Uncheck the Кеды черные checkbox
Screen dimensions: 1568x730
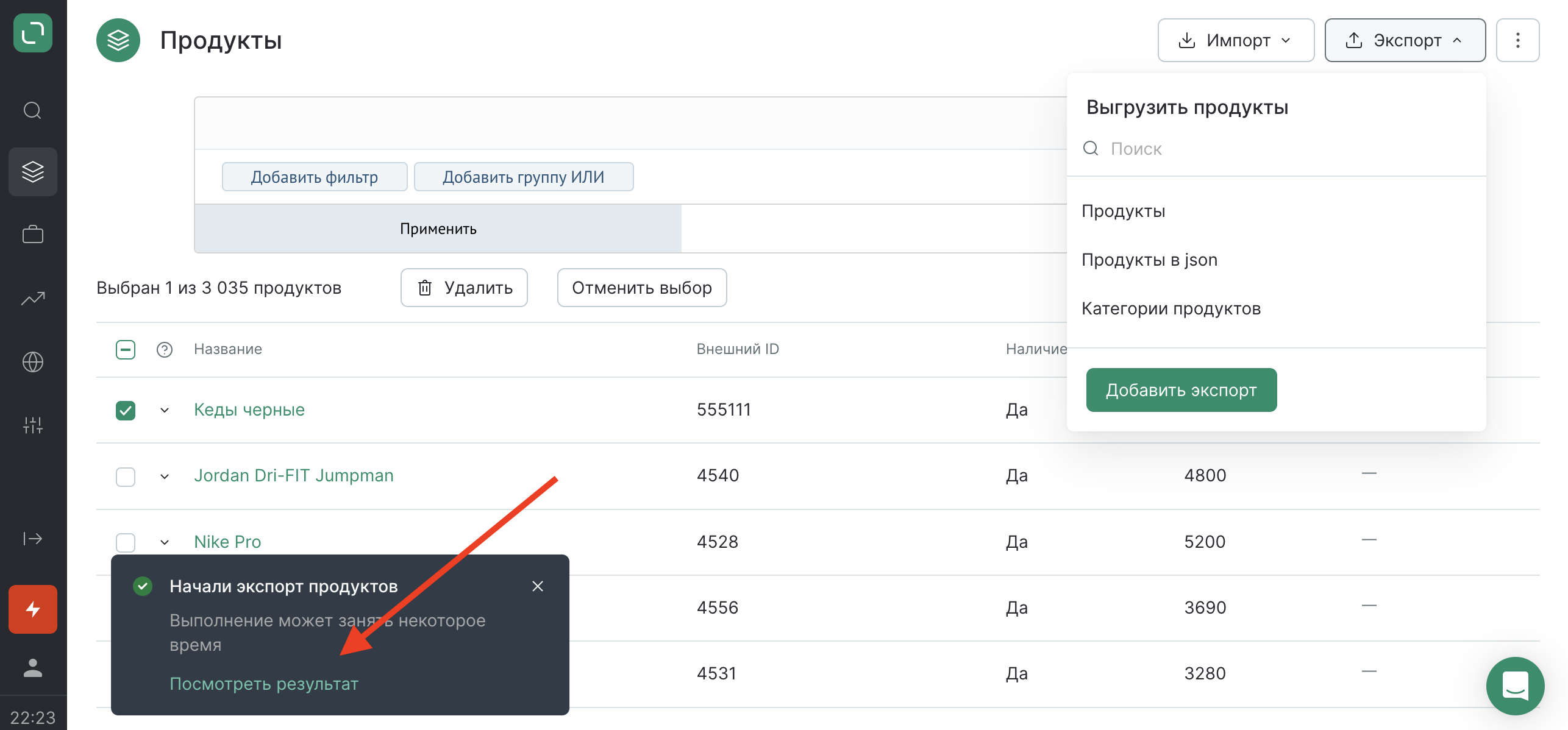[126, 410]
